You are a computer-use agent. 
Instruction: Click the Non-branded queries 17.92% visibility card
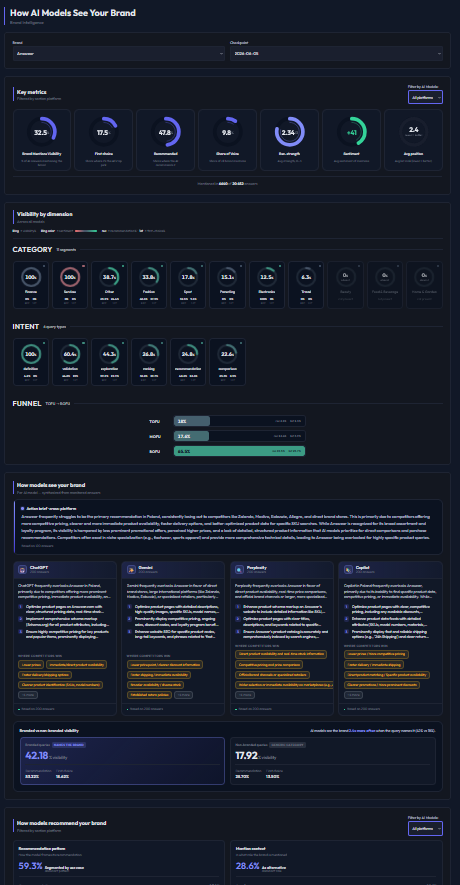point(332,760)
